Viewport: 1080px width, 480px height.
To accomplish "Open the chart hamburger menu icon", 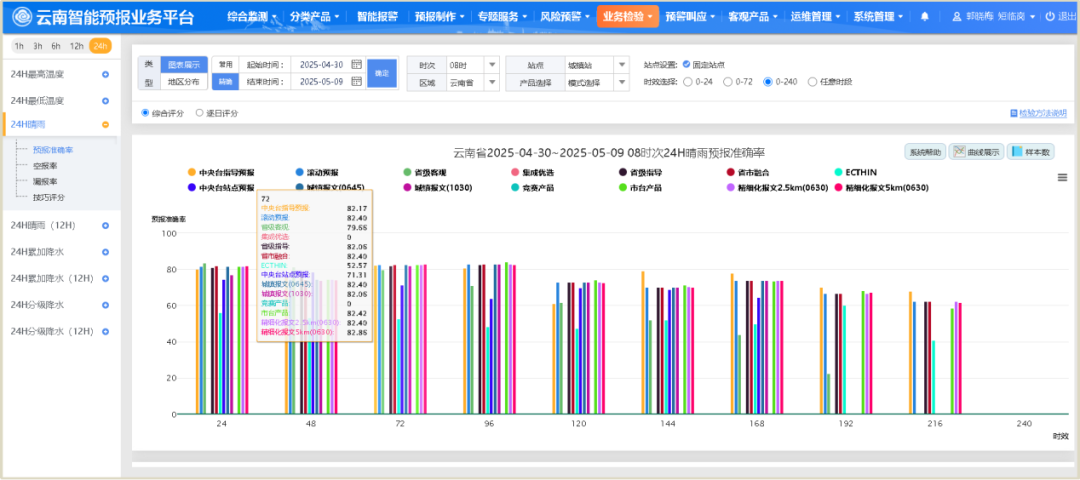I will point(1062,177).
